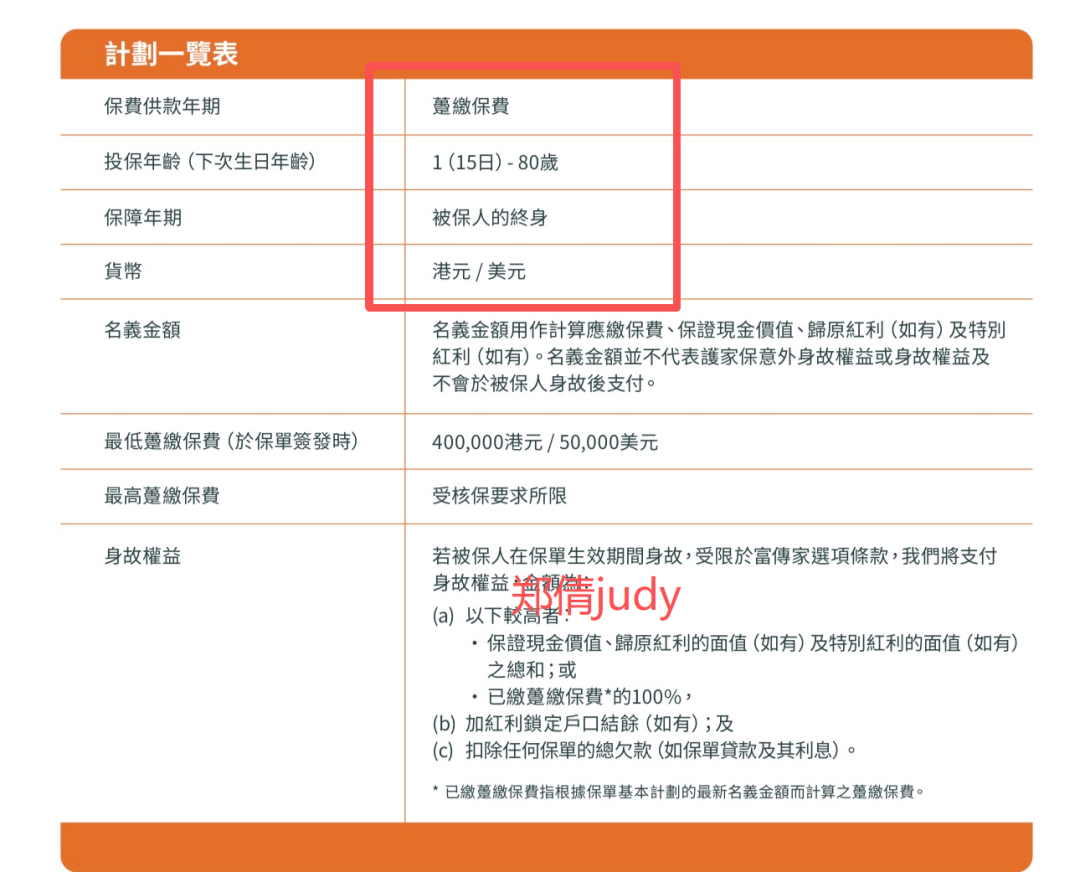Select the 最低躉繳保費 (於保單簽發時) label
The image size is (1080, 872).
(x=231, y=442)
